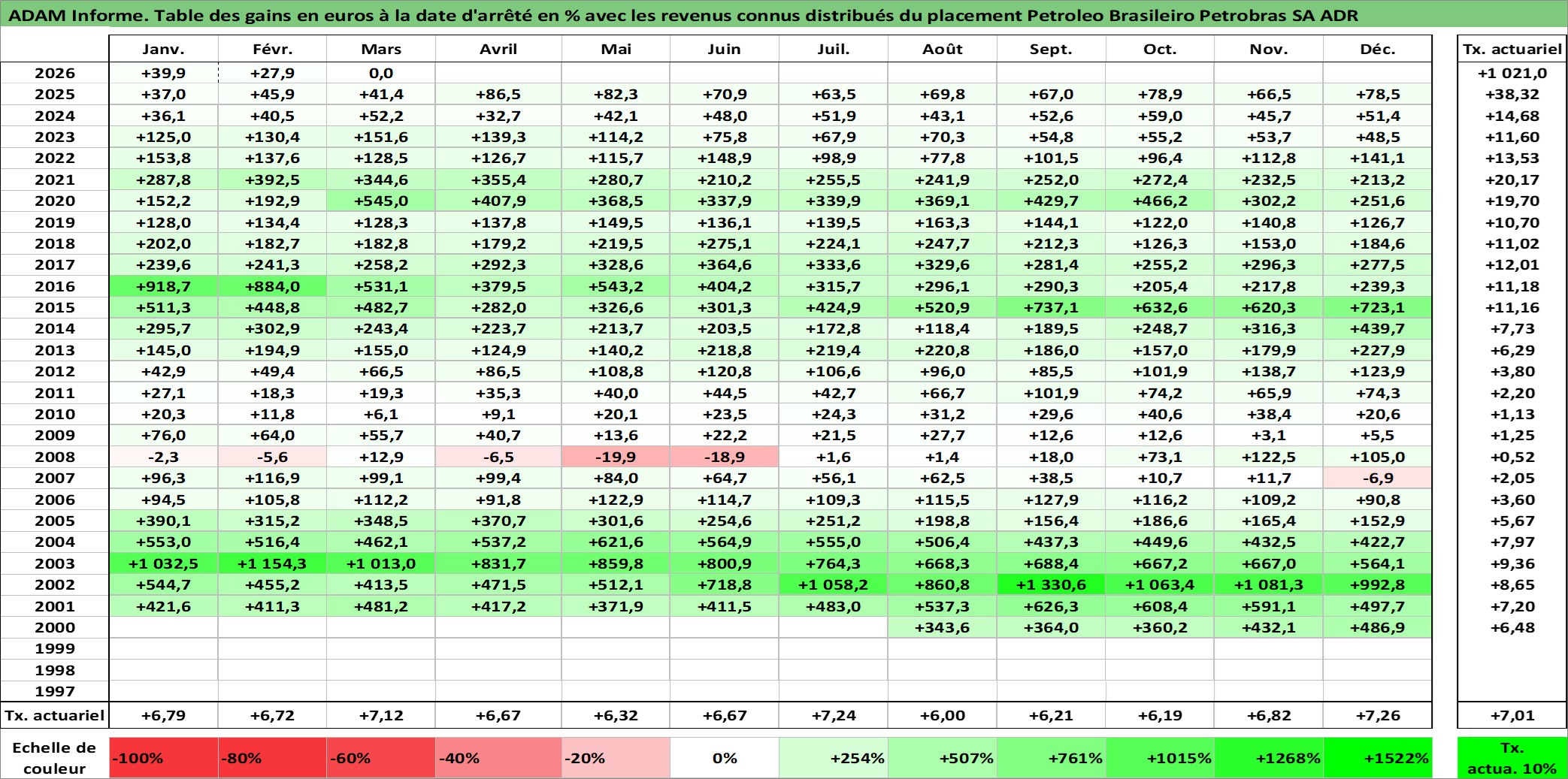Screen dimensions: 1568x779
Task: Click the ADAM Informe title banner
Action: (784, 15)
